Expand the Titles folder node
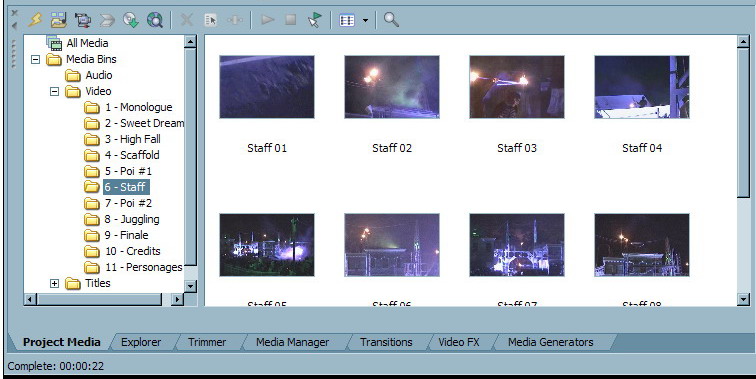 tap(54, 284)
